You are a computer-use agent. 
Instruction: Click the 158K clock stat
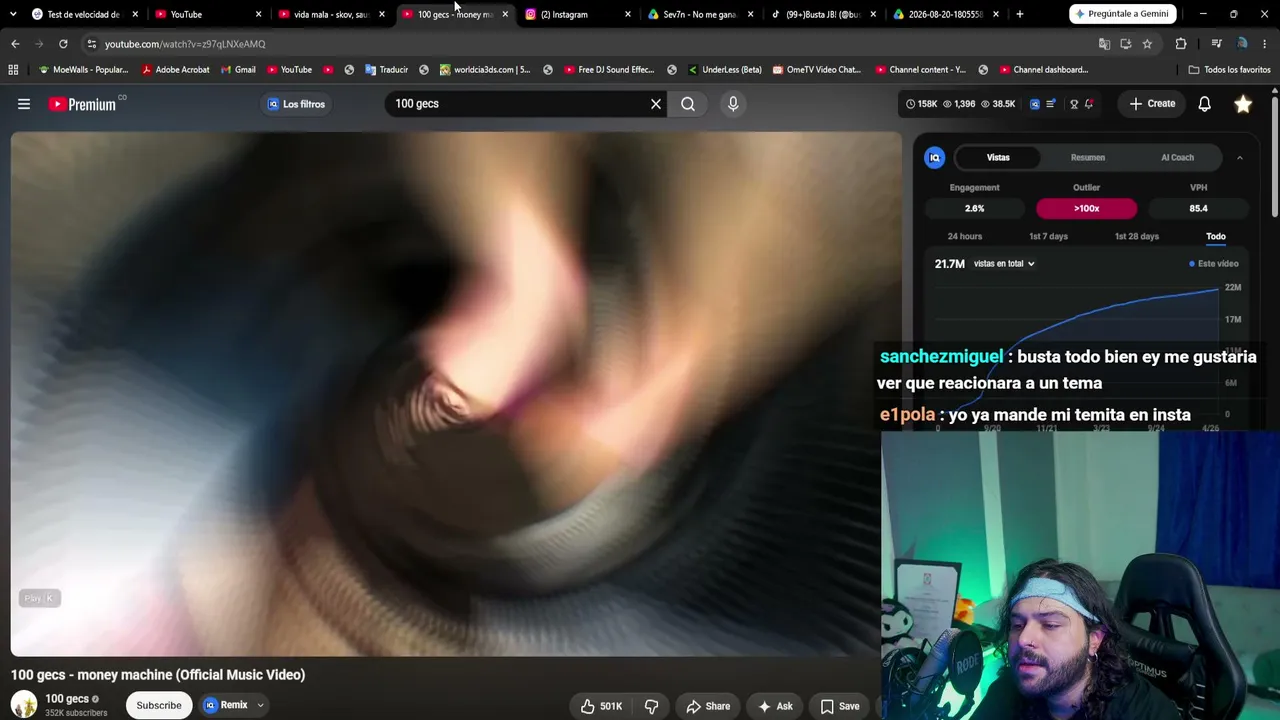922,104
